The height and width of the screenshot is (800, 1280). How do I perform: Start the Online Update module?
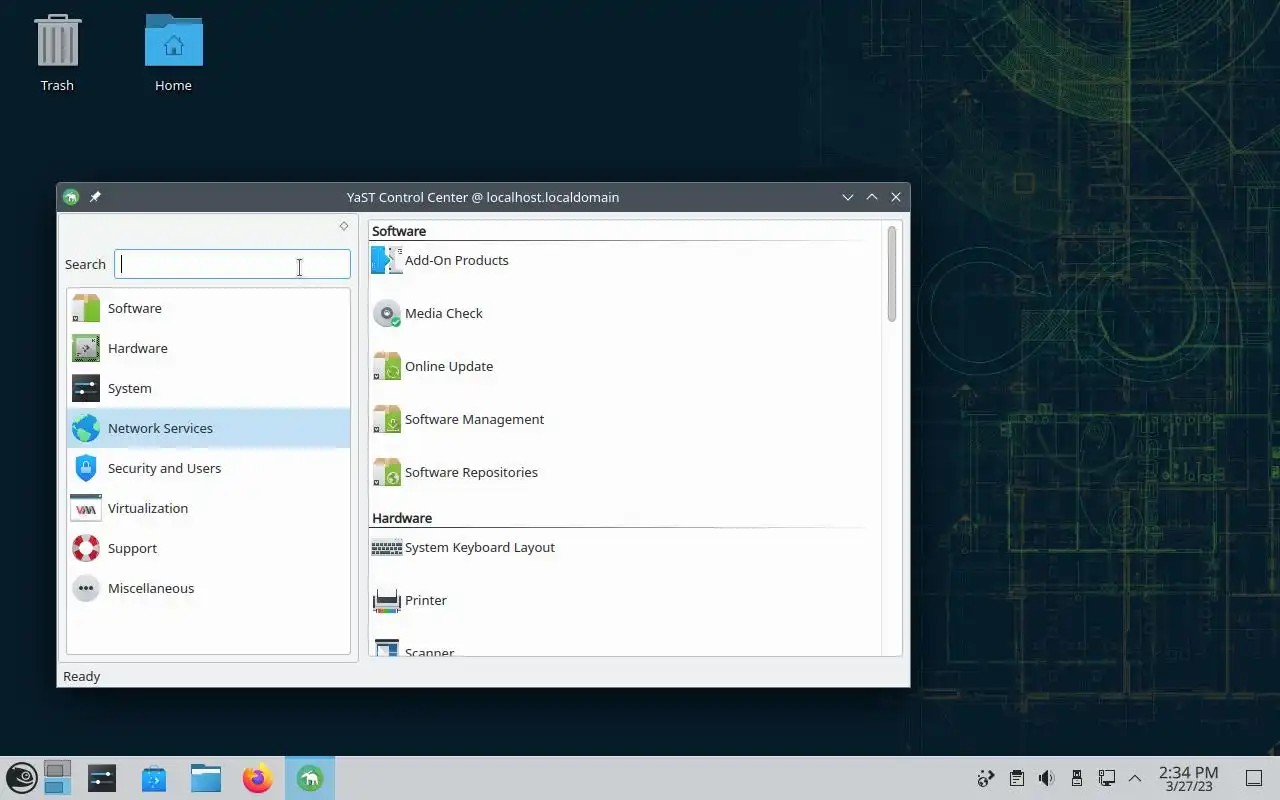(432, 366)
